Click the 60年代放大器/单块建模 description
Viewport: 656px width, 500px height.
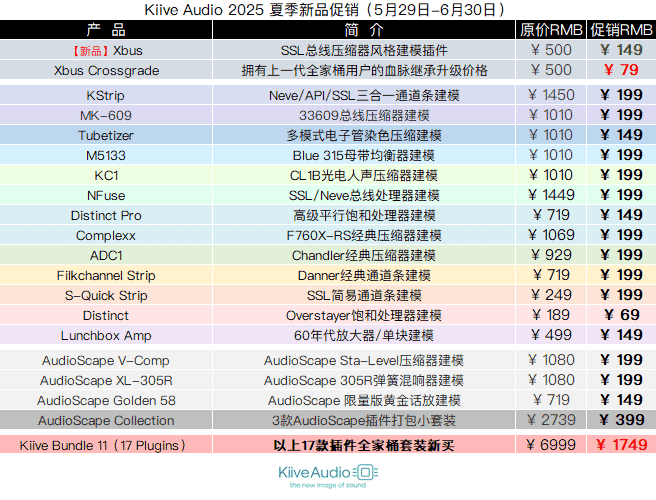coord(364,336)
